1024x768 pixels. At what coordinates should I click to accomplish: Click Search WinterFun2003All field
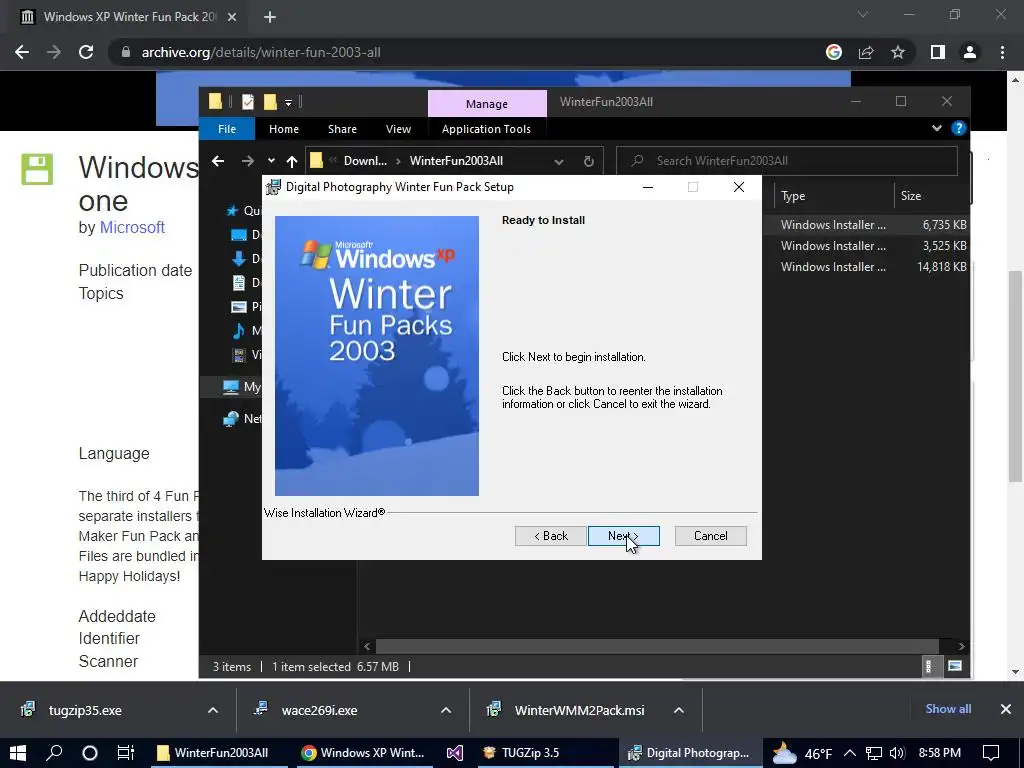pos(787,161)
